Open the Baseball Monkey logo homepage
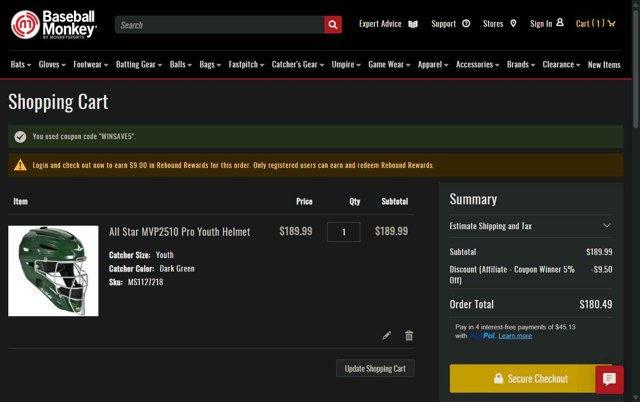Image resolution: width=640 pixels, height=402 pixels. coord(54,24)
